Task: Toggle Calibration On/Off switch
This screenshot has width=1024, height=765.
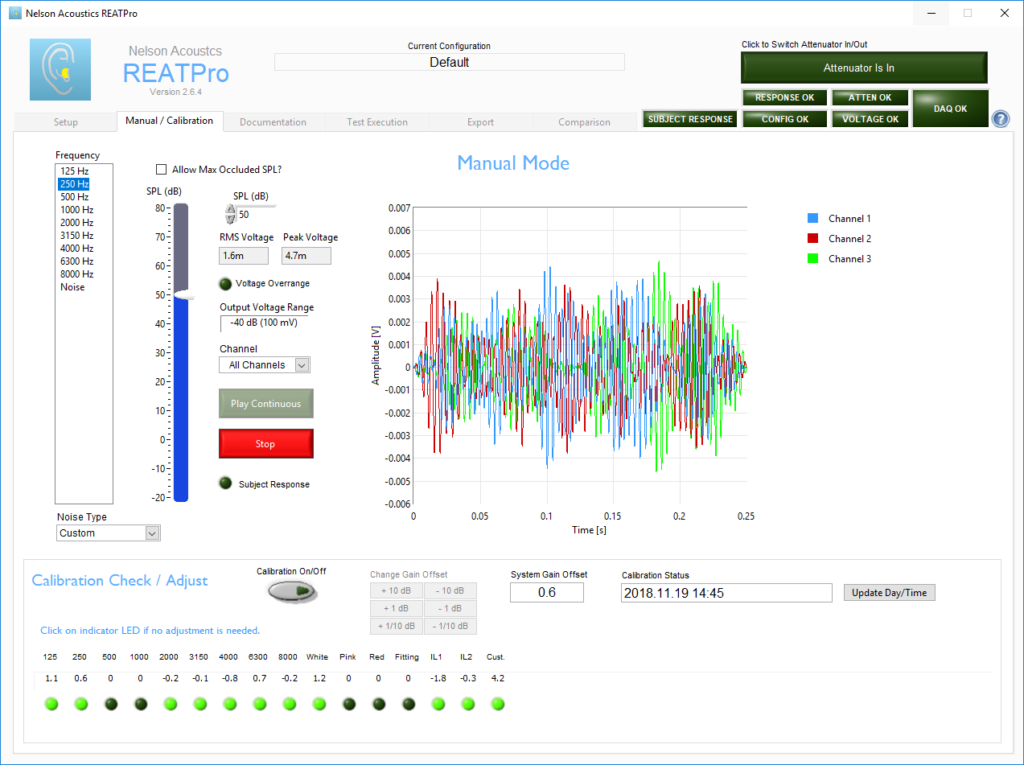Action: (x=291, y=591)
